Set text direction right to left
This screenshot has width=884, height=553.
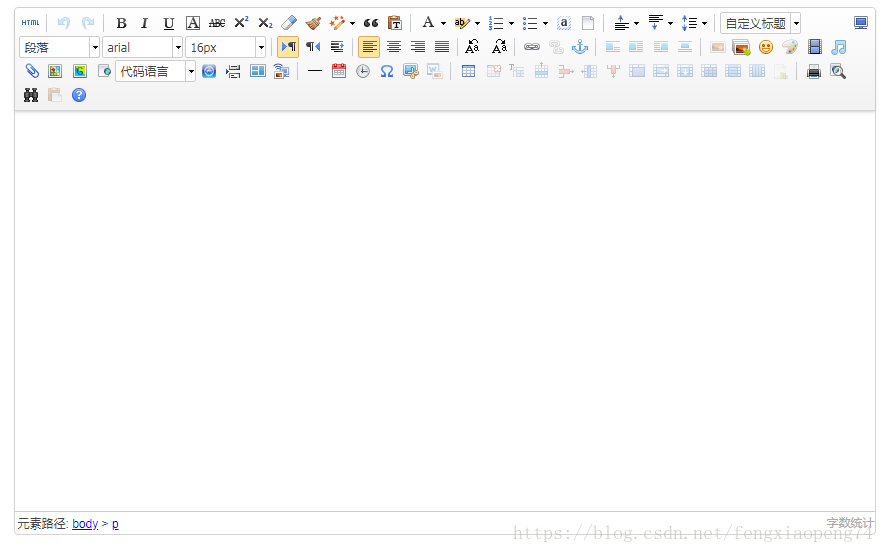coord(313,47)
